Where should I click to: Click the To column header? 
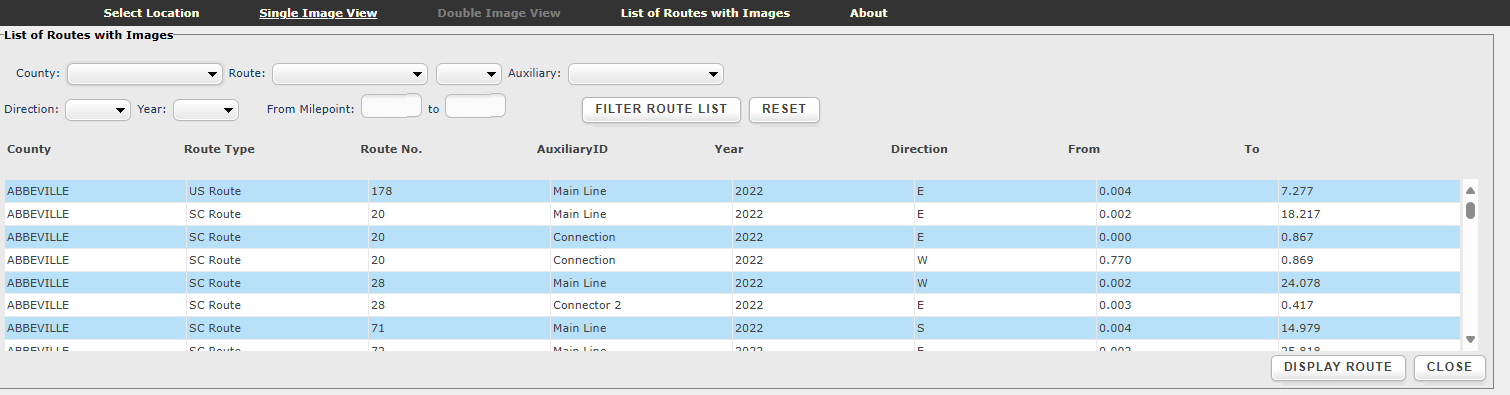1252,149
